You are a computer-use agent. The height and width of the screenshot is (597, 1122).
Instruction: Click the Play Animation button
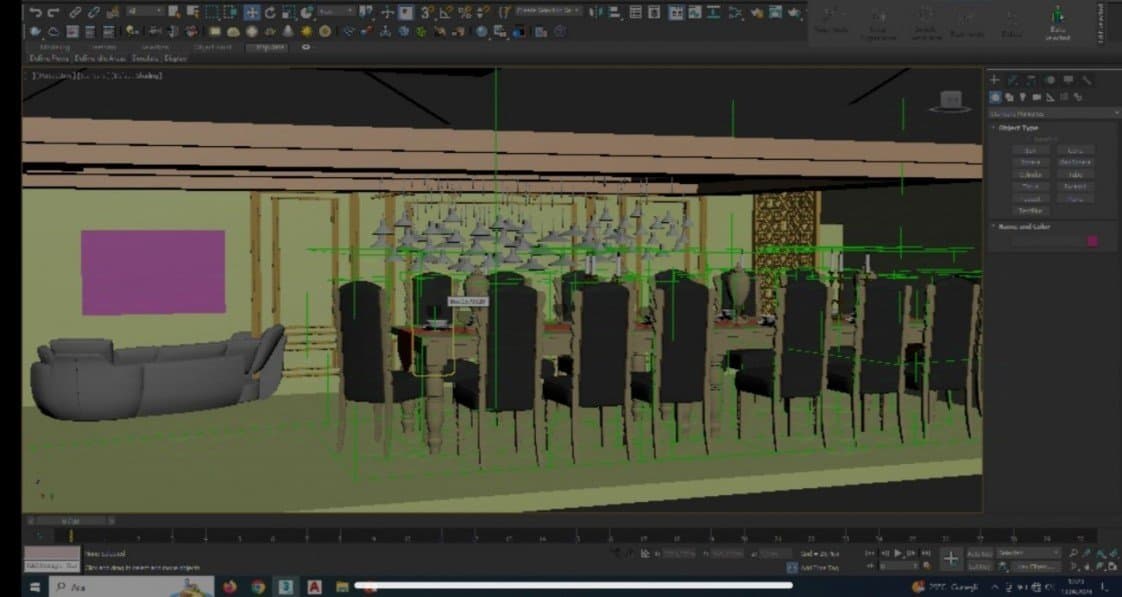click(899, 553)
